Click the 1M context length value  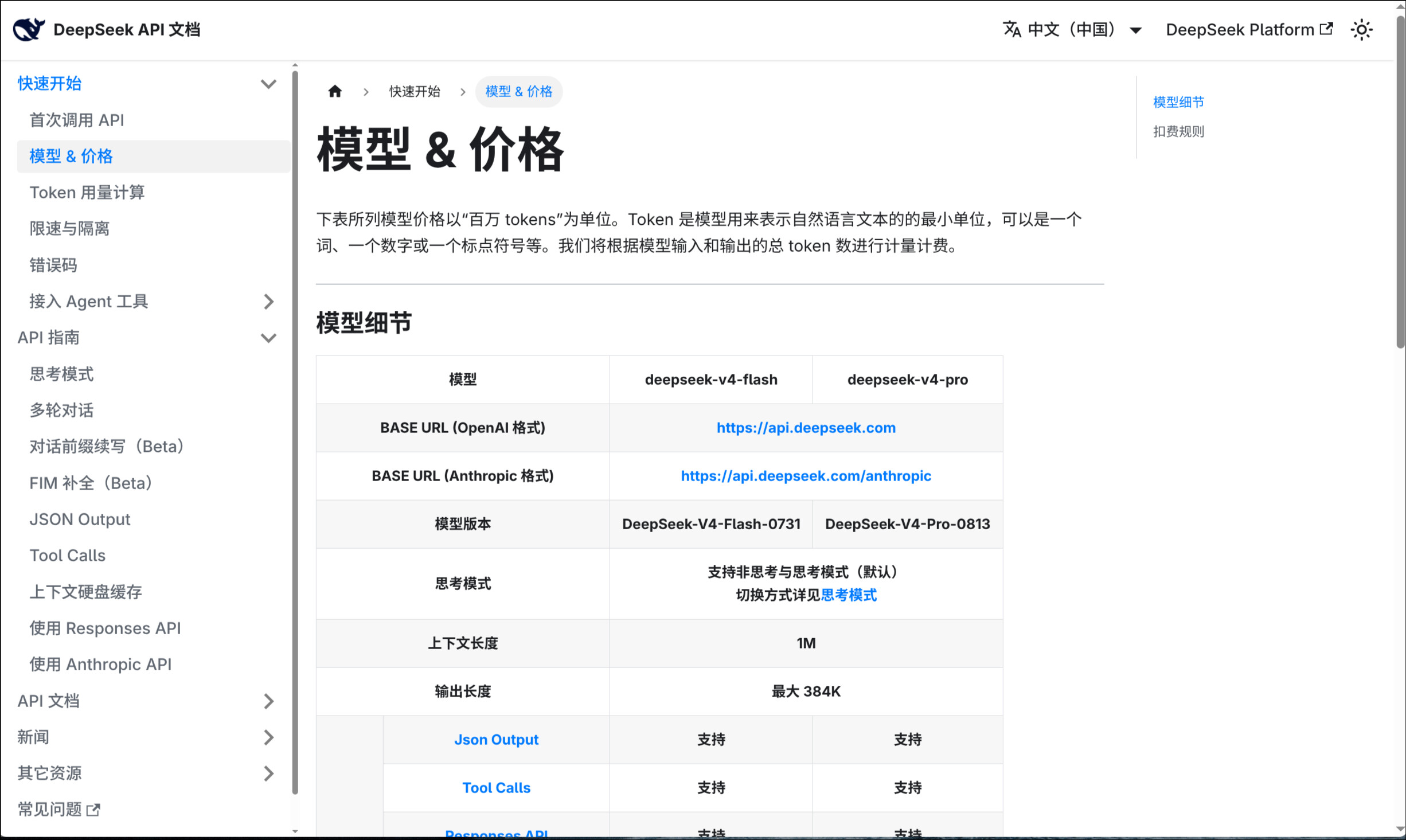point(806,643)
